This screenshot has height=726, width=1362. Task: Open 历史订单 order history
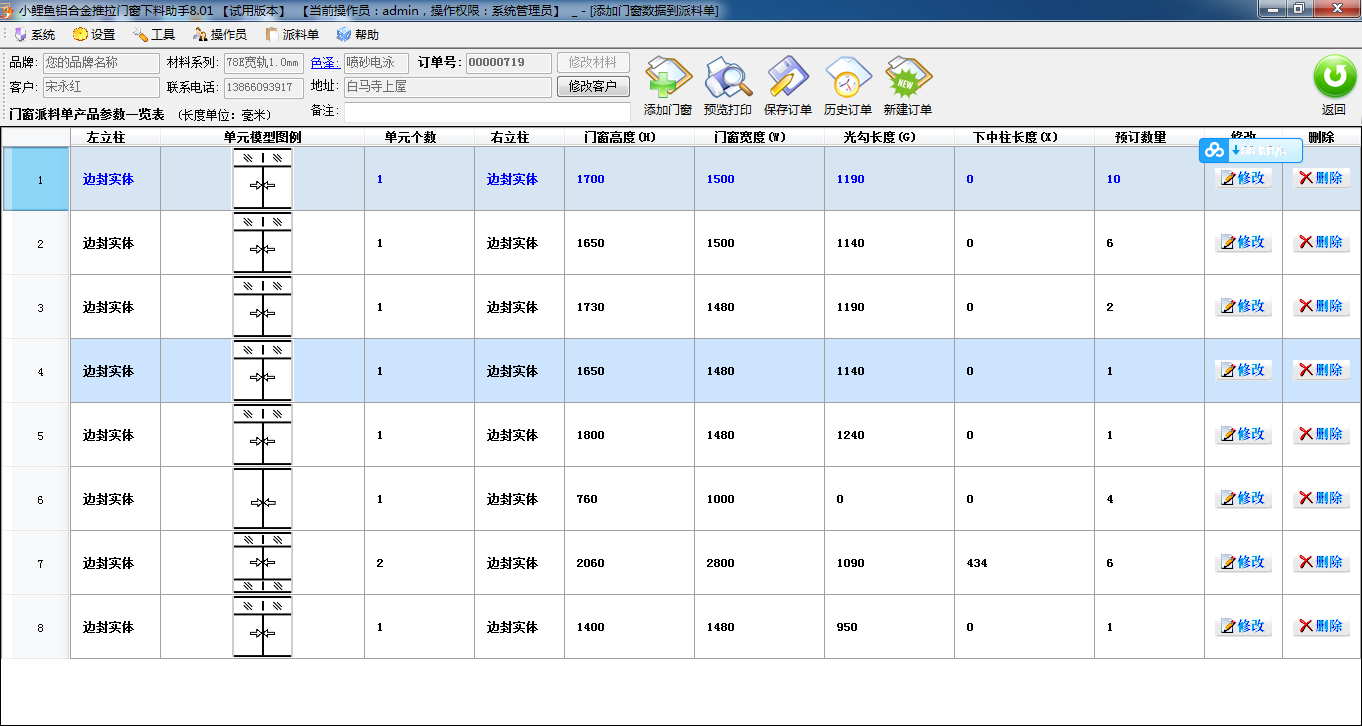pyautogui.click(x=848, y=86)
